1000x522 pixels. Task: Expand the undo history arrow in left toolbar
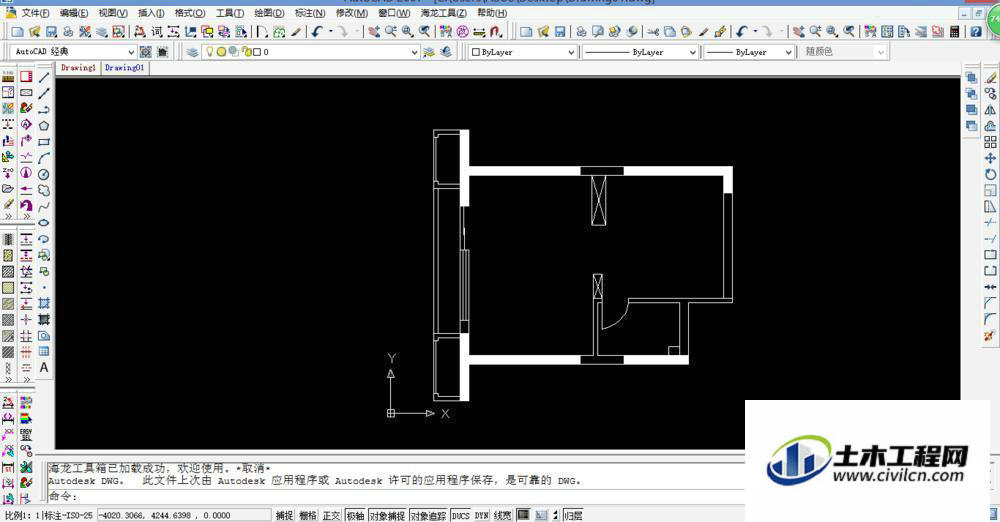coord(330,31)
